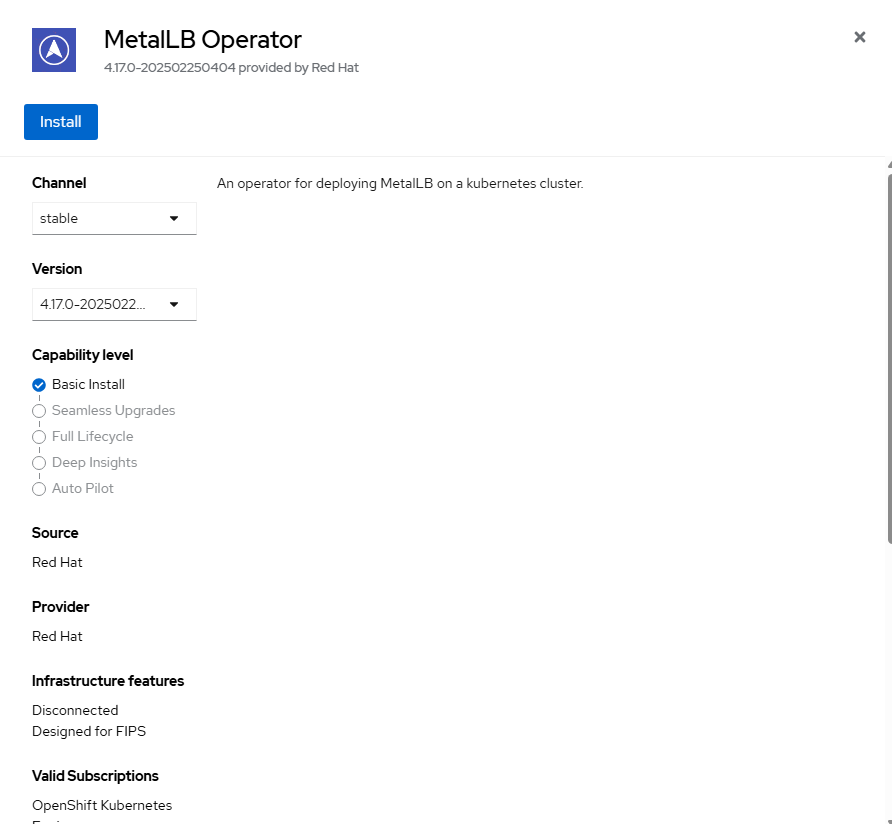Click the Source heading
892x824 pixels.
(55, 533)
